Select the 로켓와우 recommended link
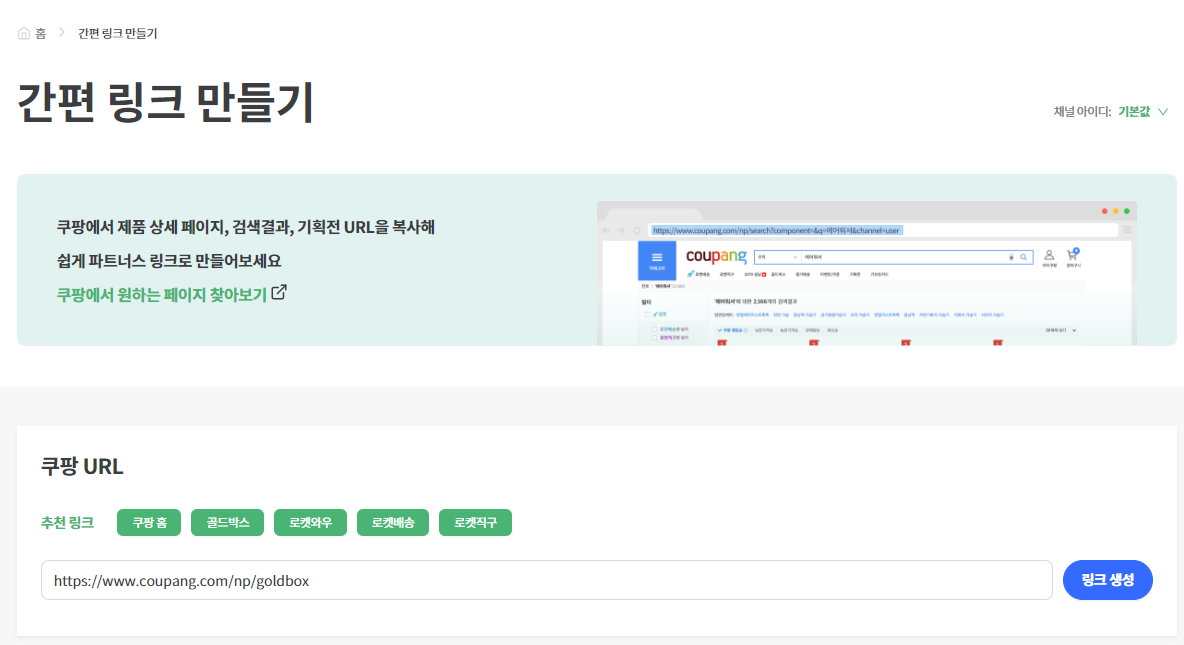1184x645 pixels. pyautogui.click(x=310, y=523)
